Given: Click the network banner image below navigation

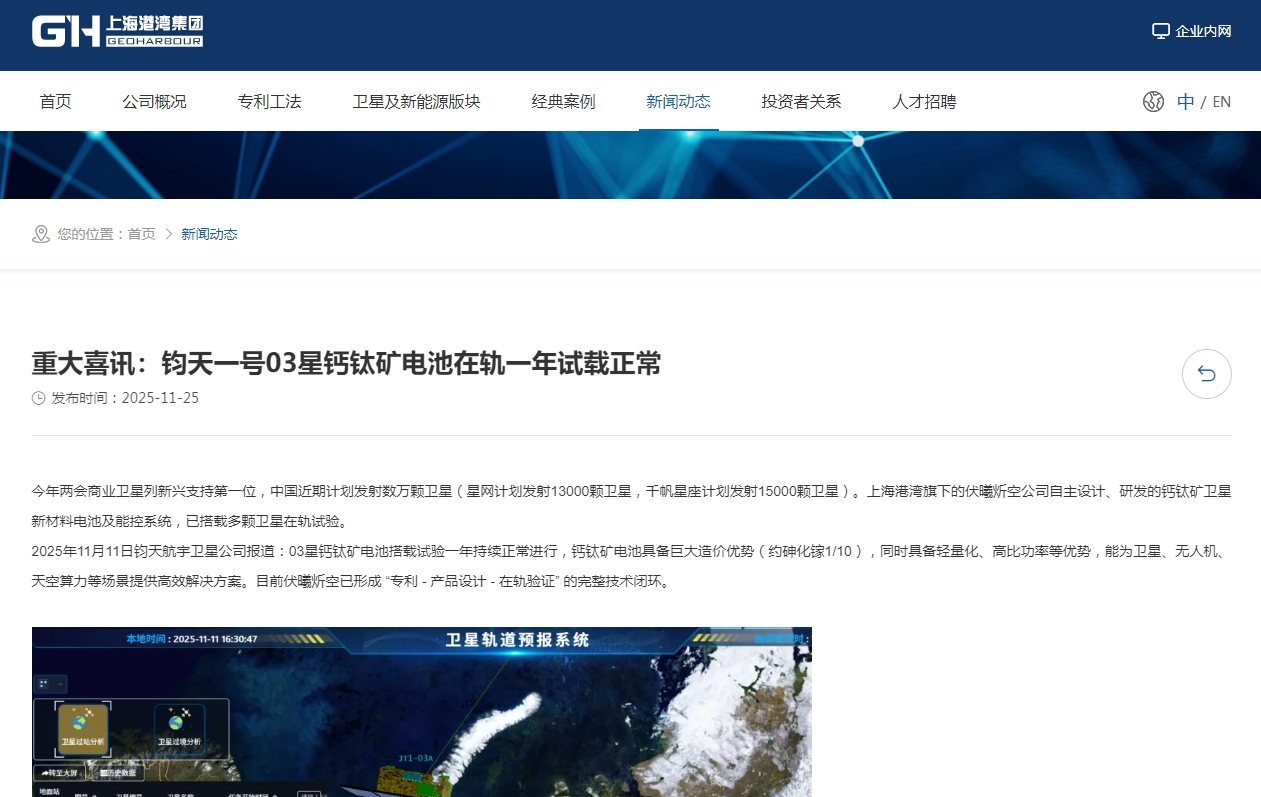Looking at the screenshot, I should tap(630, 165).
